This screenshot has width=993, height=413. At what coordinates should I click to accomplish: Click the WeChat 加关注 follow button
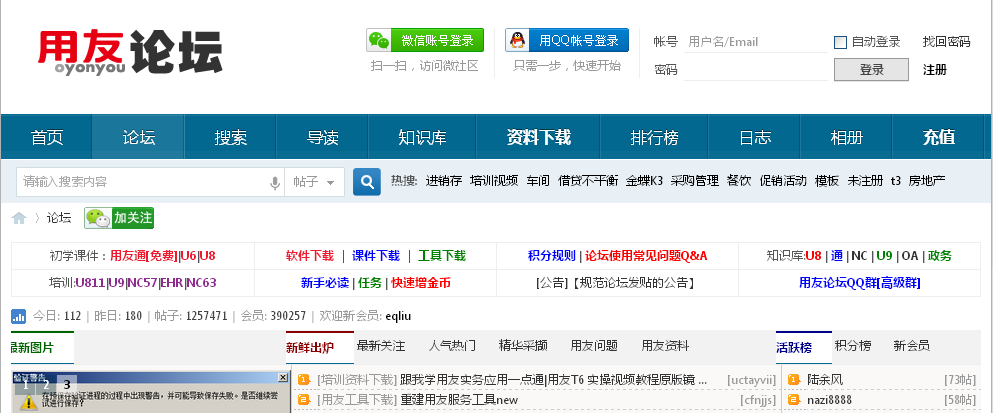(x=119, y=218)
